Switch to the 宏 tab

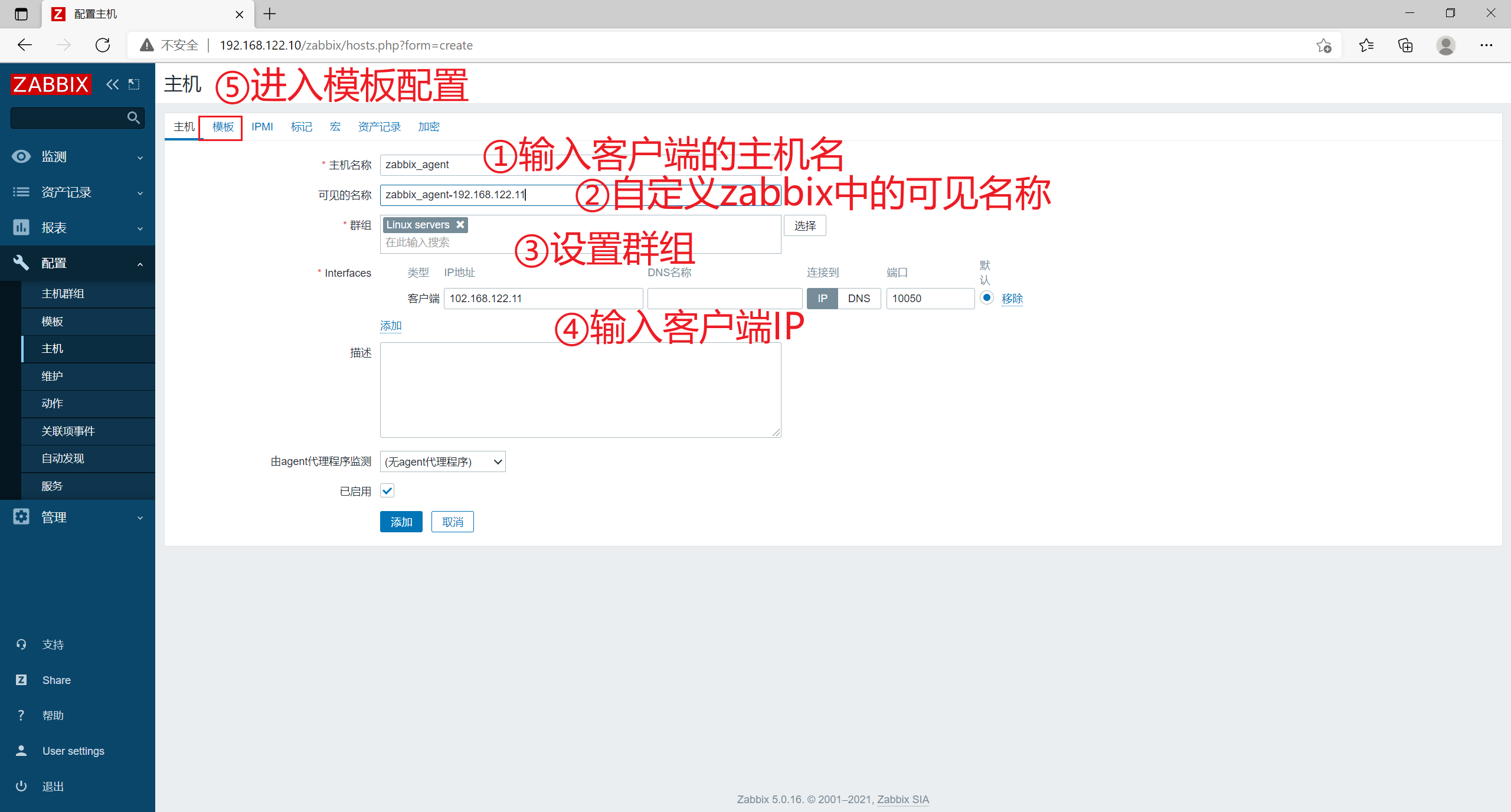pyautogui.click(x=335, y=127)
